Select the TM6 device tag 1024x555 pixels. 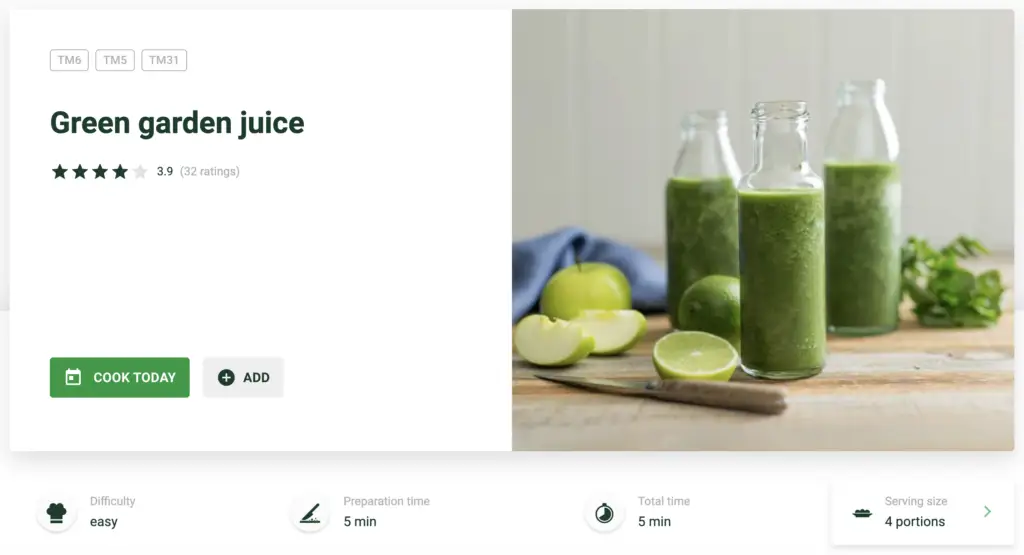[69, 60]
